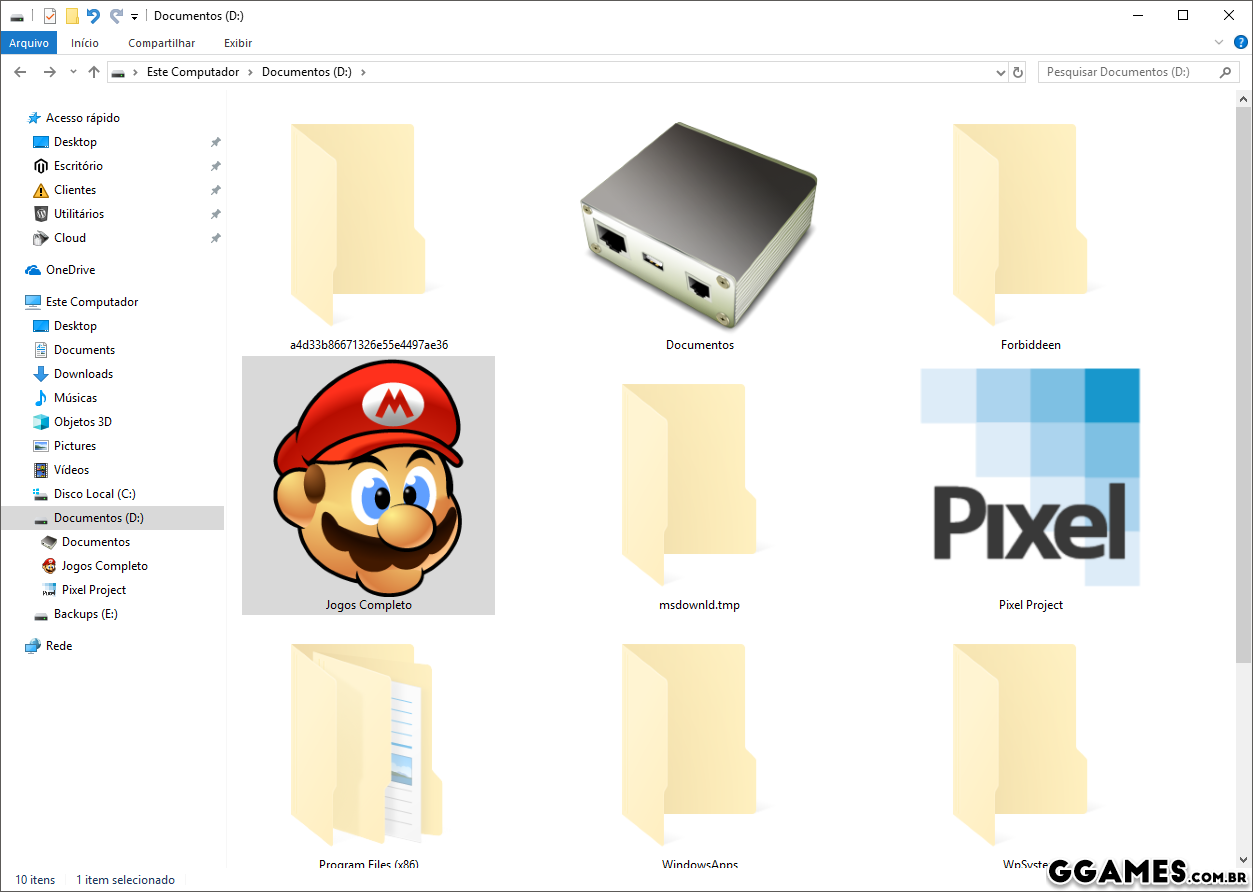This screenshot has width=1253, height=892.
Task: Unpin Escritório using its pin icon
Action: pyautogui.click(x=215, y=166)
